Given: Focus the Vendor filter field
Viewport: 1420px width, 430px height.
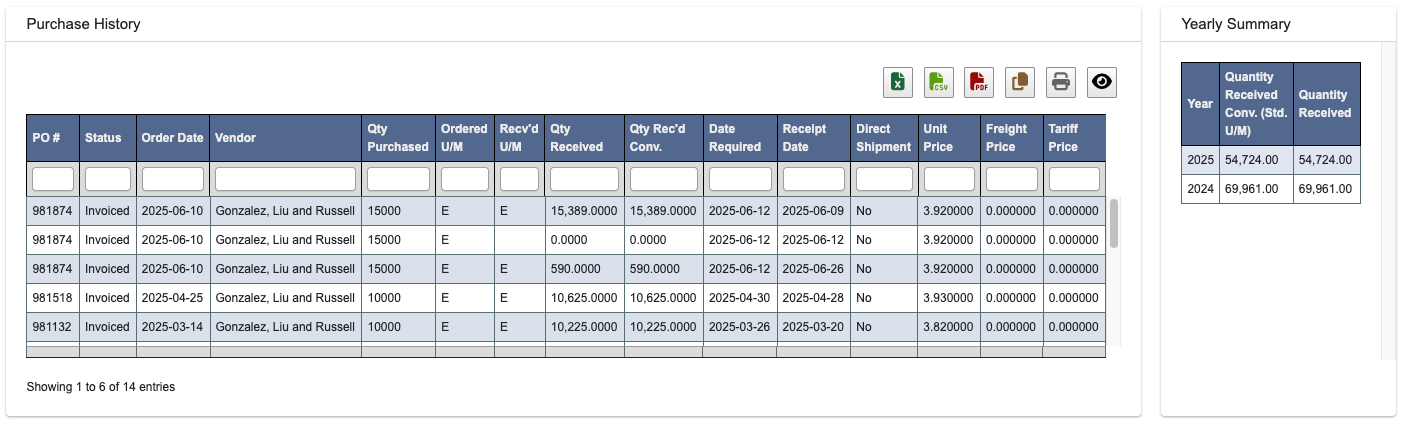Looking at the screenshot, I should pos(286,179).
